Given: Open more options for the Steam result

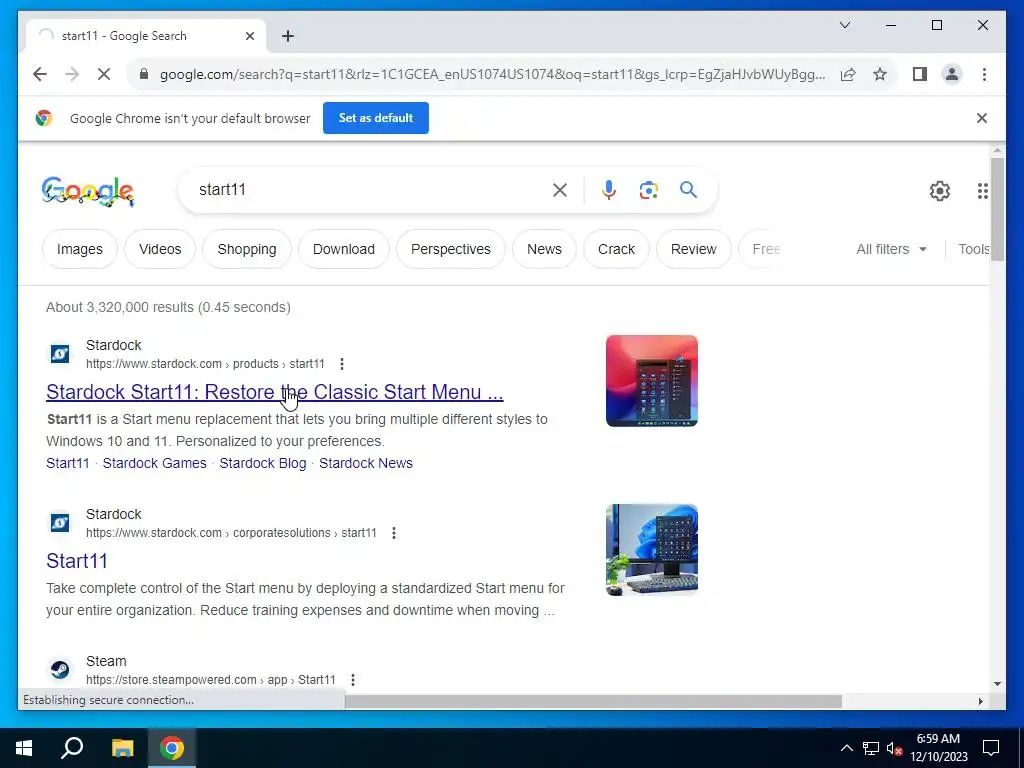Looking at the screenshot, I should [353, 680].
